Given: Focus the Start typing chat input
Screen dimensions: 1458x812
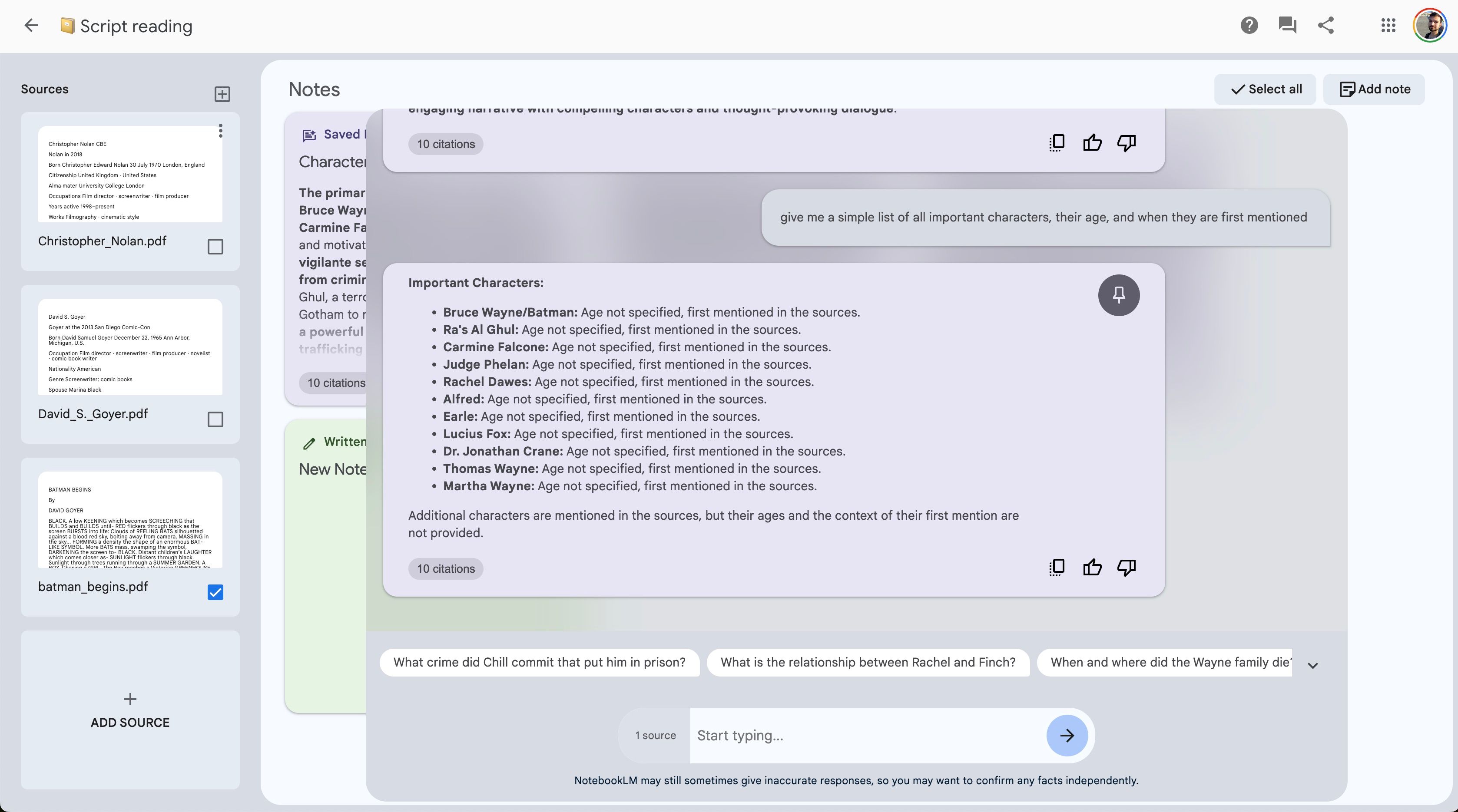Looking at the screenshot, I should [868, 736].
